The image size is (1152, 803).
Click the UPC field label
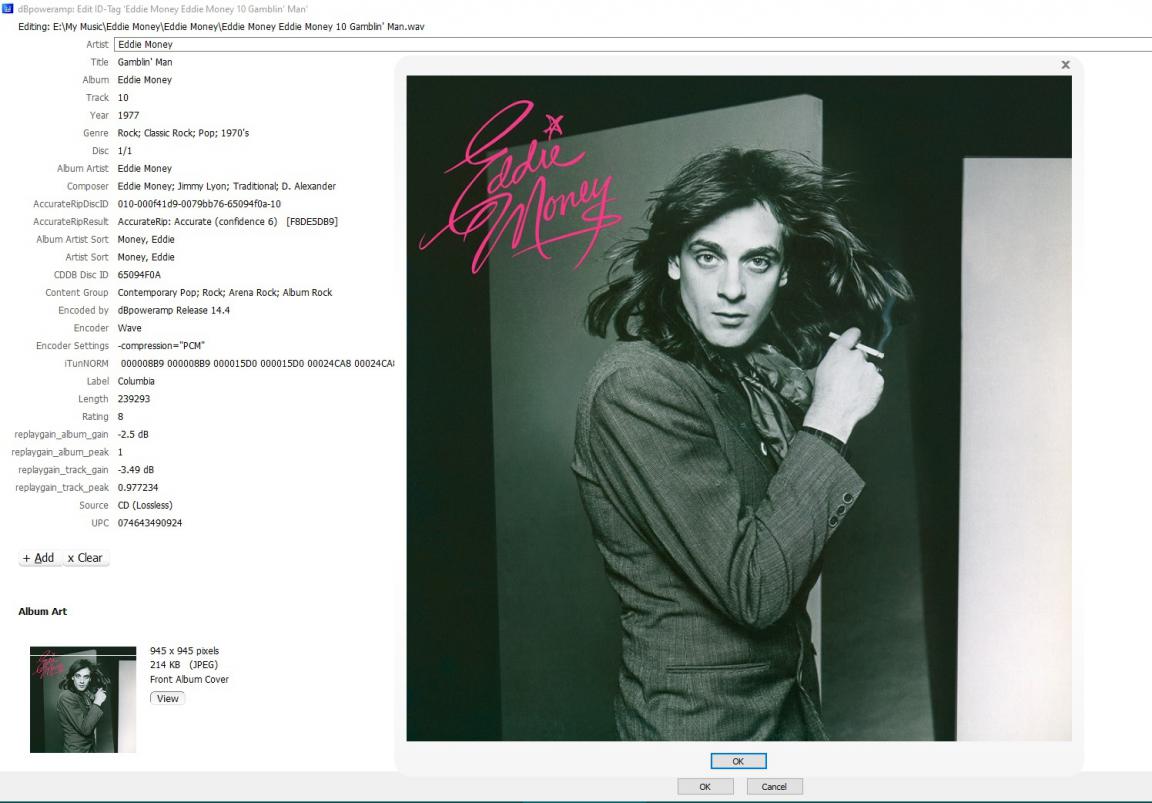pos(100,522)
